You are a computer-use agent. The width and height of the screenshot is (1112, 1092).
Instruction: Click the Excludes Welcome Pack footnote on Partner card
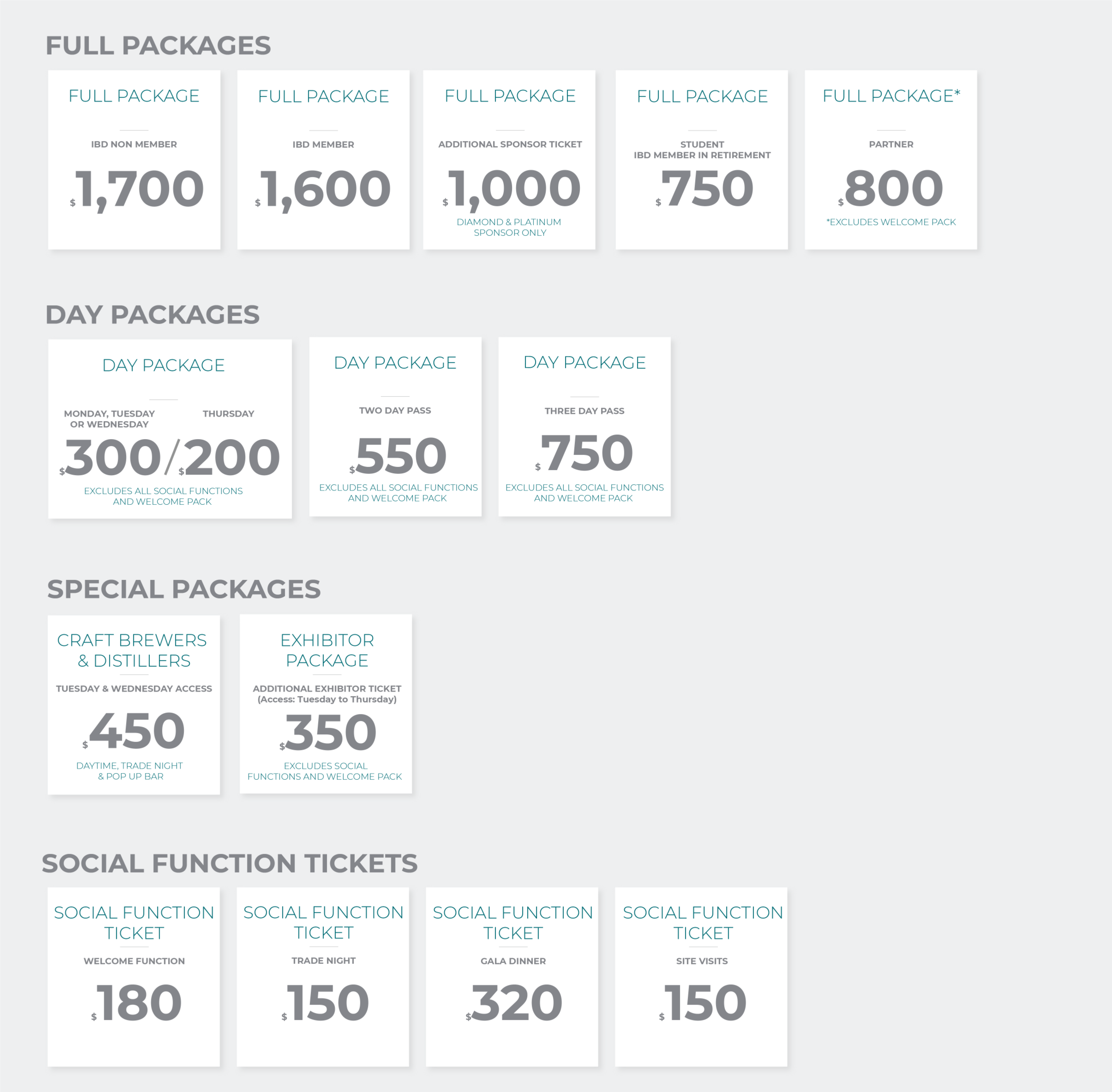pyautogui.click(x=891, y=222)
